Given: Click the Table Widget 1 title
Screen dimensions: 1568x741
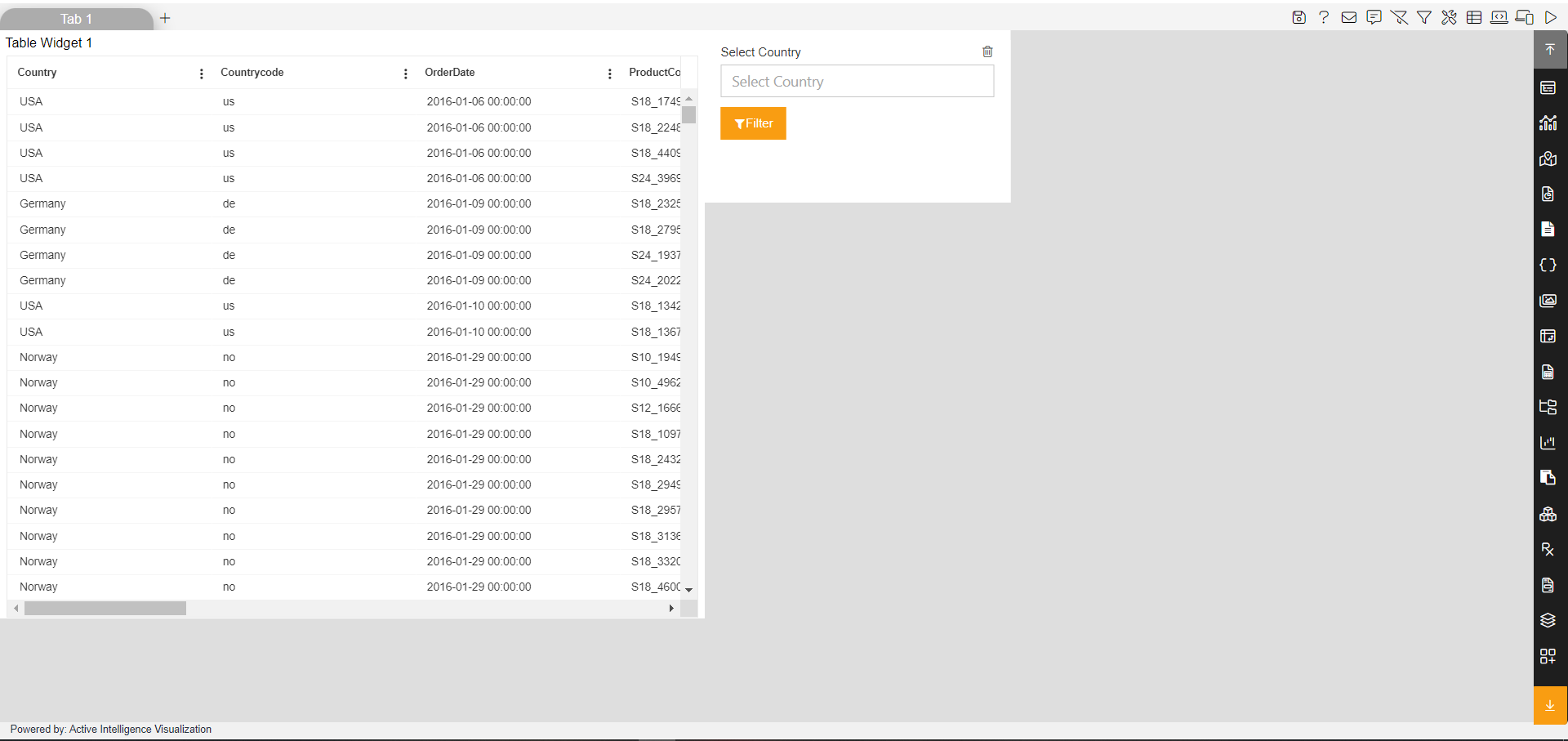Looking at the screenshot, I should (49, 42).
